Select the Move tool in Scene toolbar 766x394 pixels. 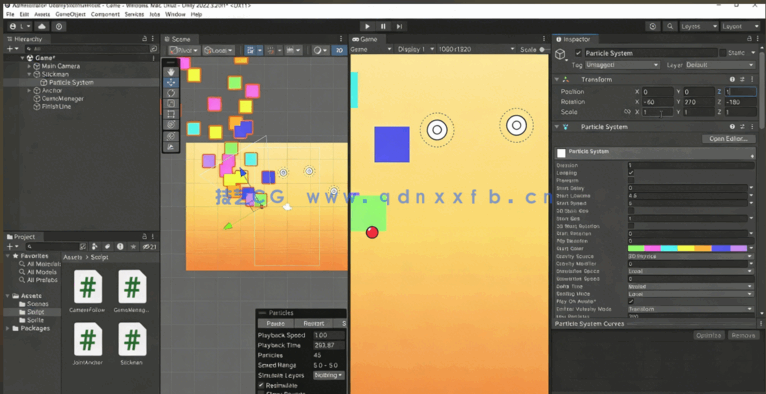170,83
